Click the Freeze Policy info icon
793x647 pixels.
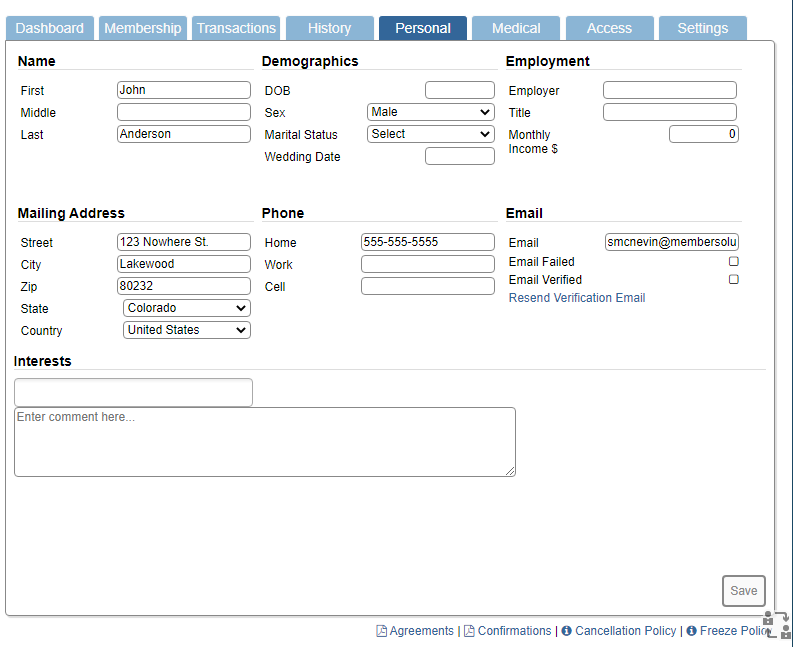691,631
